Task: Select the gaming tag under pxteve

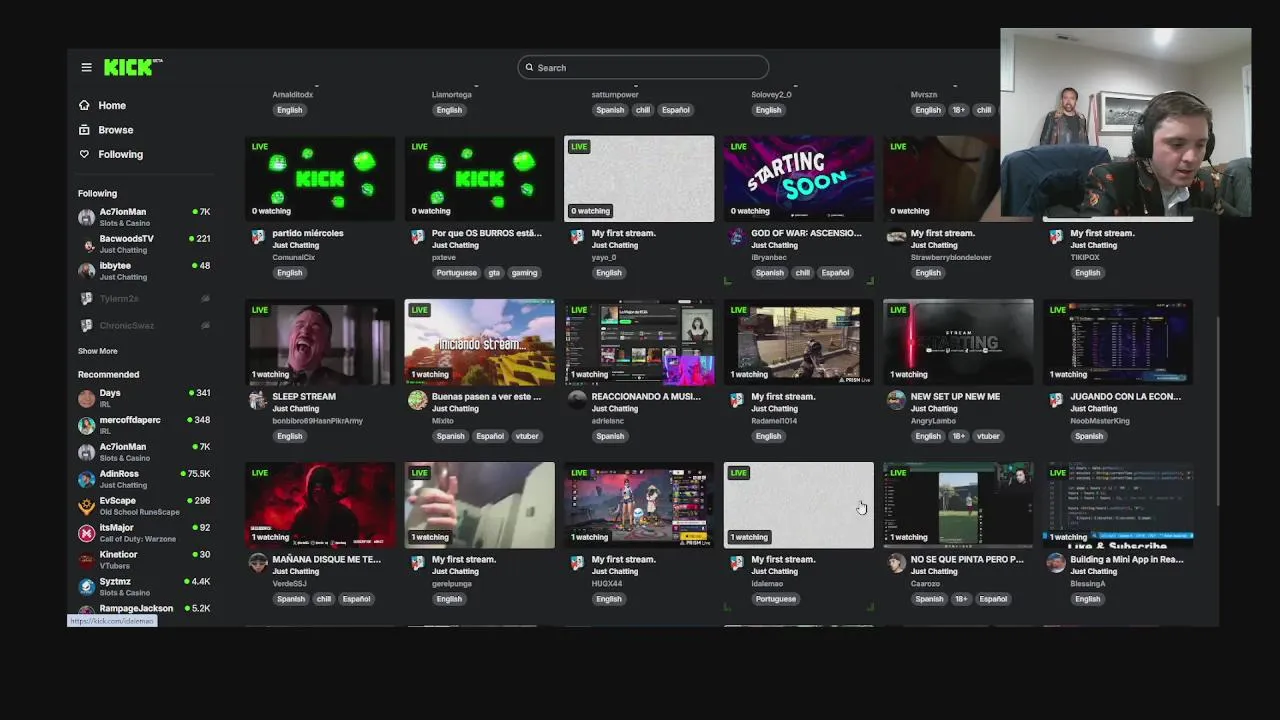Action: pos(524,272)
